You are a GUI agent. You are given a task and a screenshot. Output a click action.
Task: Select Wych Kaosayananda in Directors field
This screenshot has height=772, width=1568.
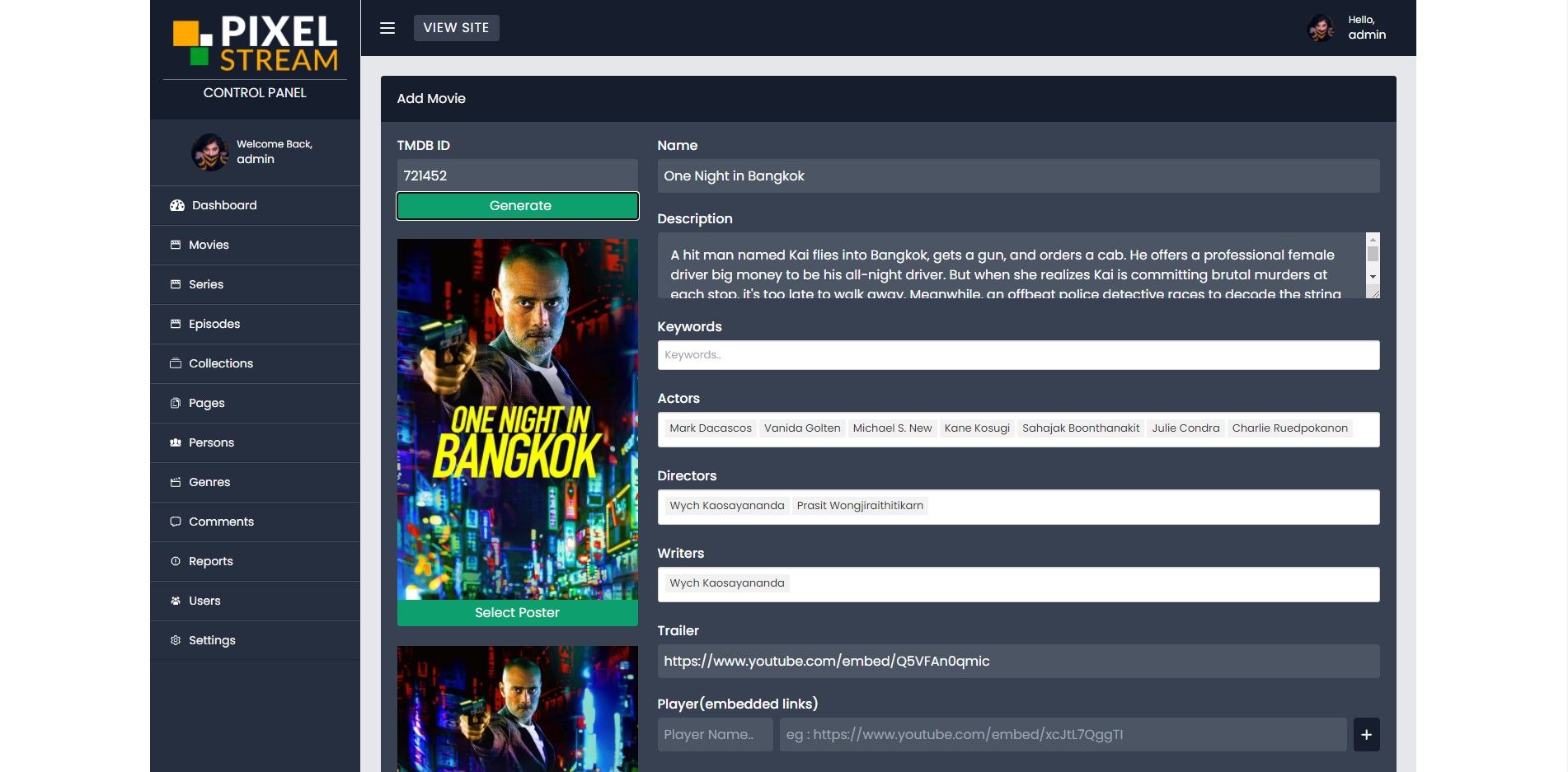(727, 506)
